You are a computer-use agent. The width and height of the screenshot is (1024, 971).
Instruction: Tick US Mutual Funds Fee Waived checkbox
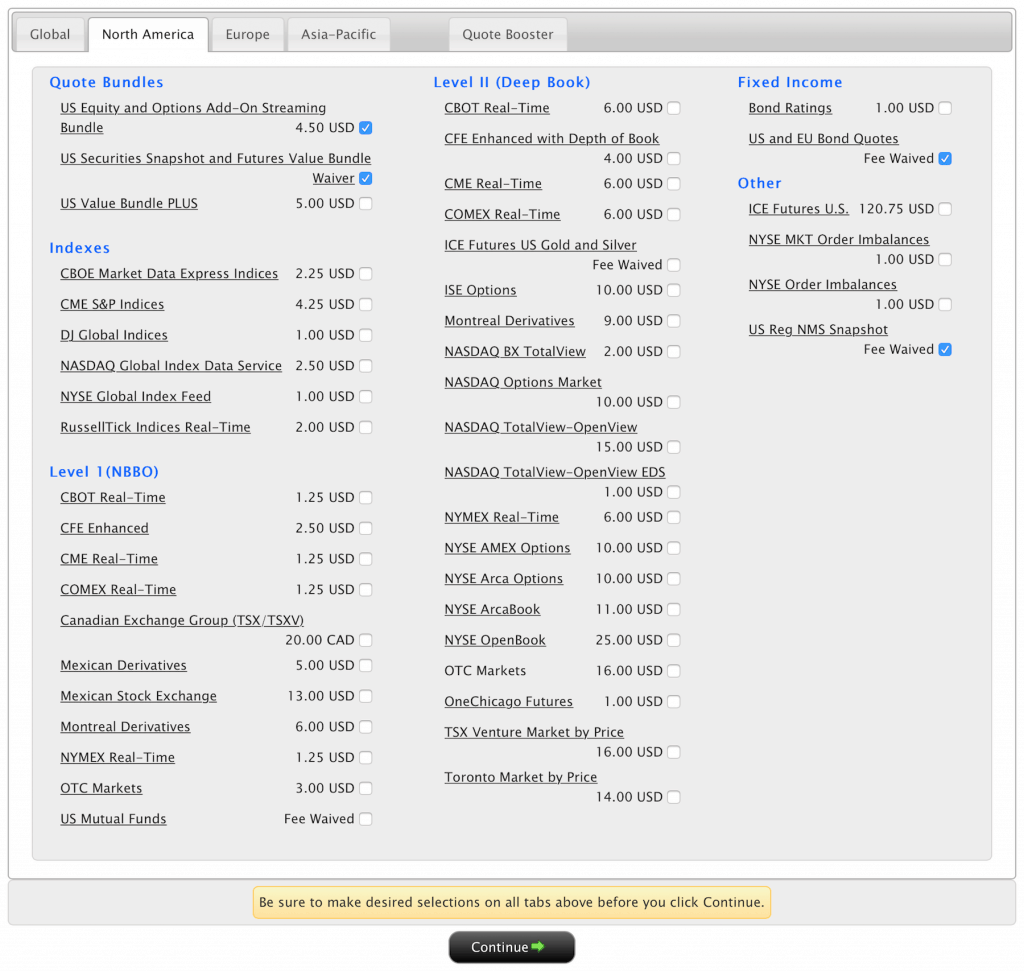(366, 819)
